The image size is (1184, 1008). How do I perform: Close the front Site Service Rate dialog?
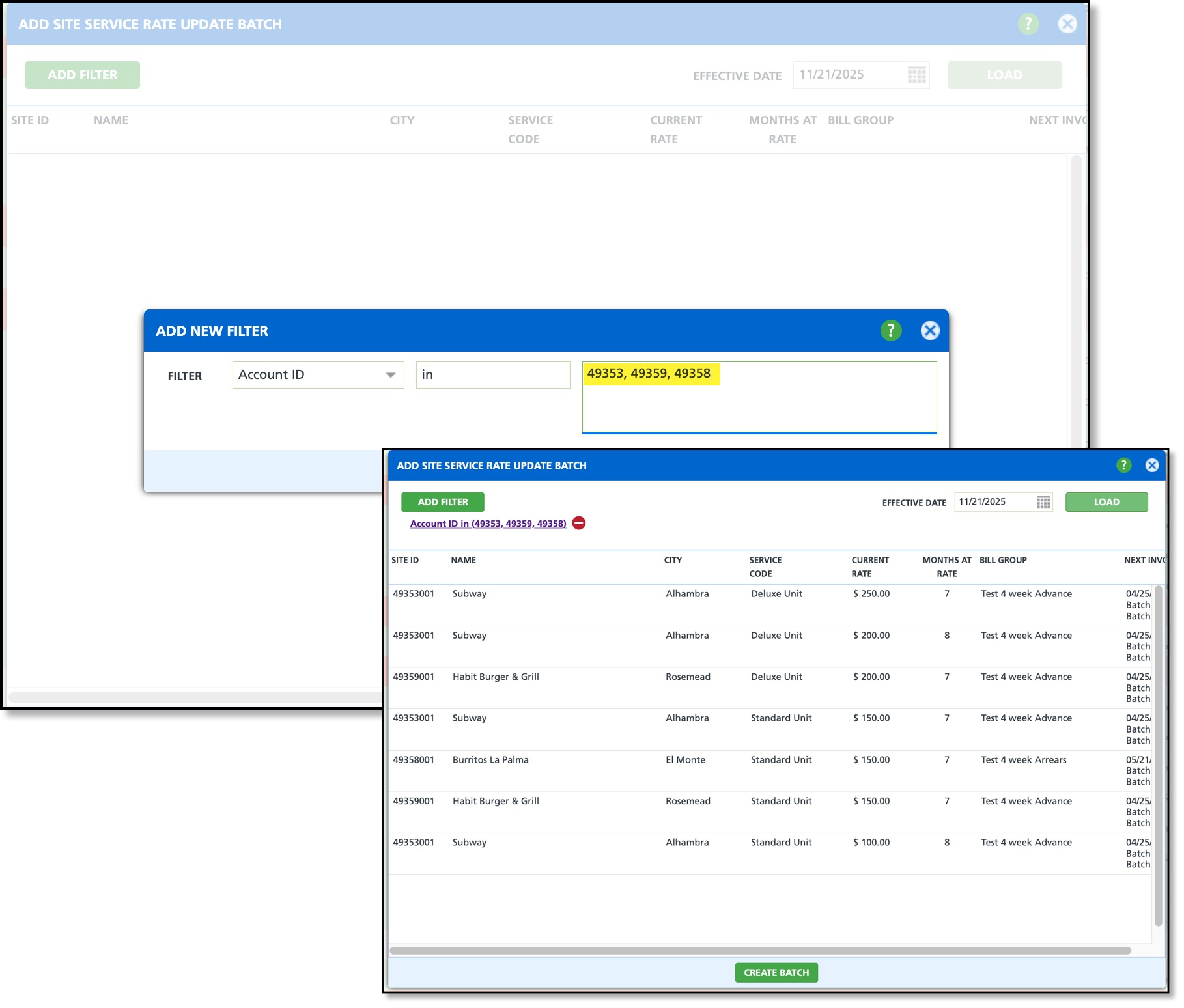(x=1152, y=465)
